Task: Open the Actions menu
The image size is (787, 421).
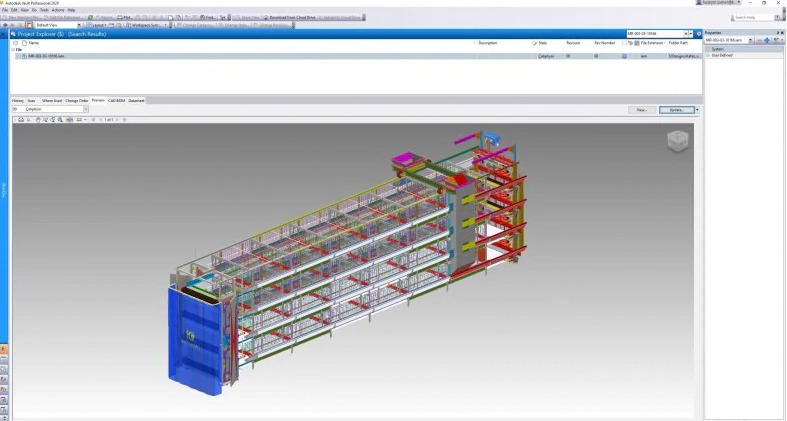Action: pos(58,10)
